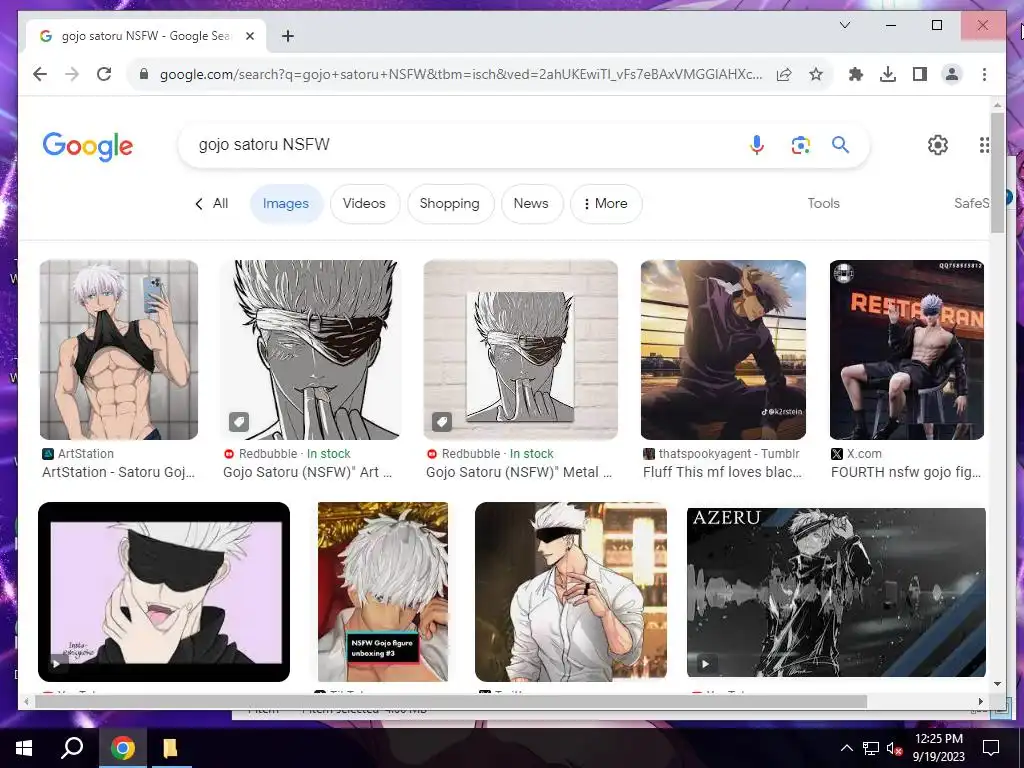Viewport: 1024px width, 768px height.
Task: Open the notification center icon
Action: click(991, 748)
